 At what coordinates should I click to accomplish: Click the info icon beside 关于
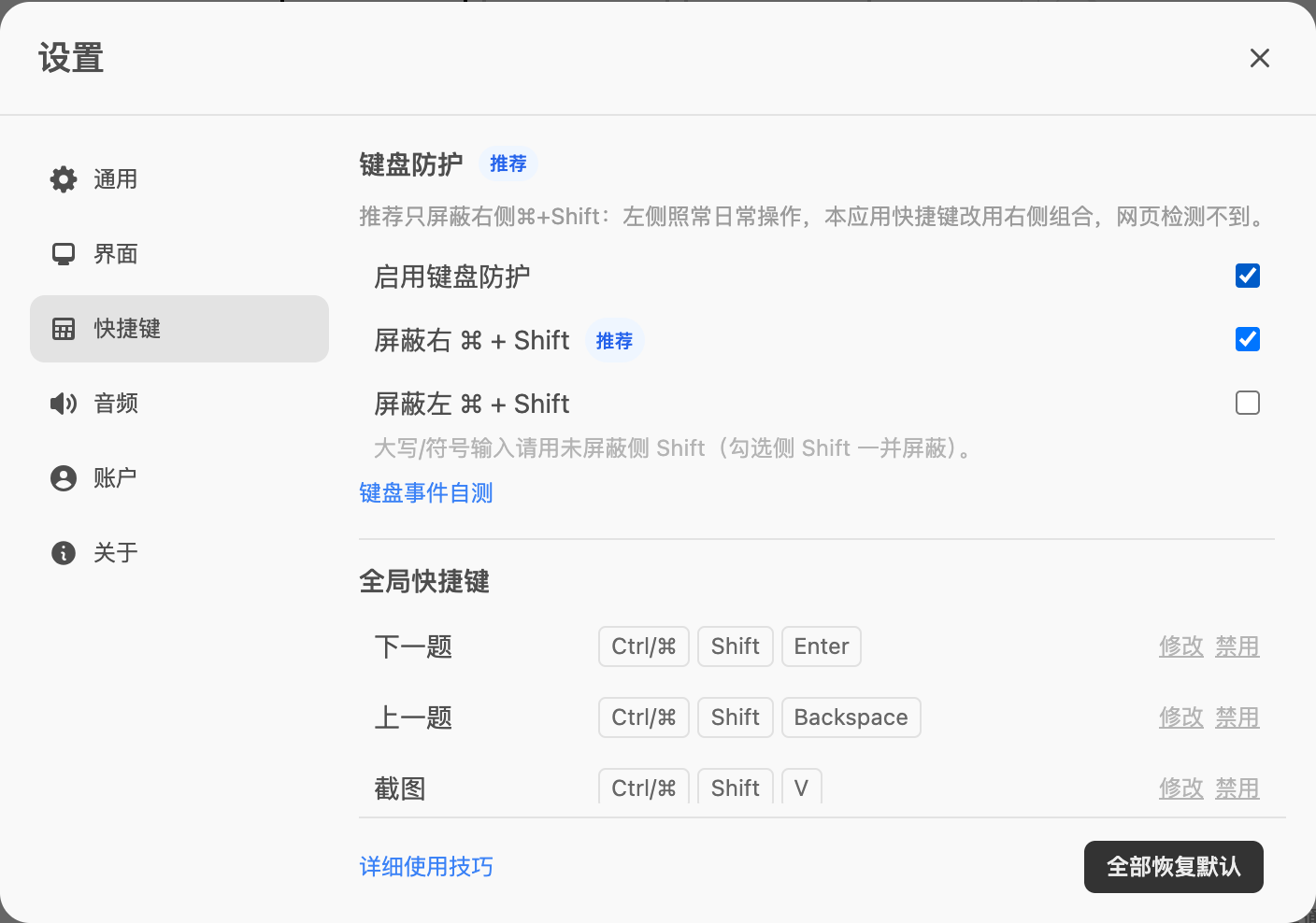tap(64, 553)
